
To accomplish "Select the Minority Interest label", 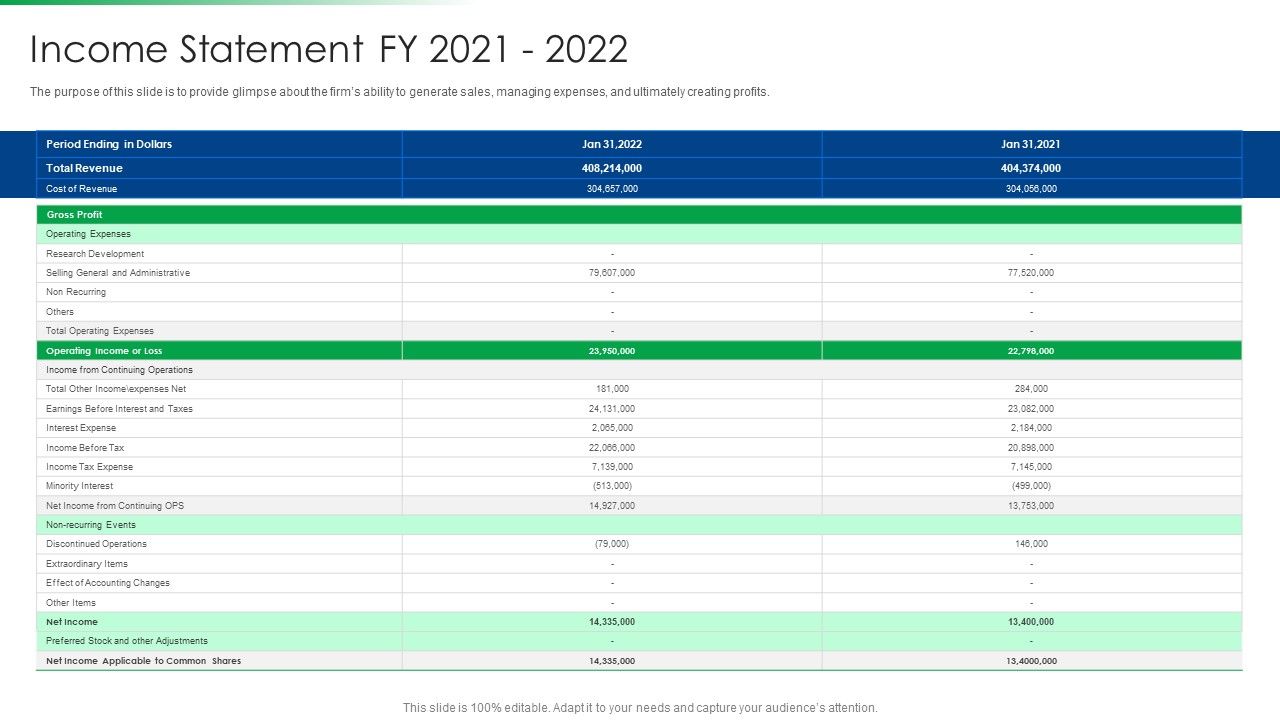I will pyautogui.click(x=80, y=486).
